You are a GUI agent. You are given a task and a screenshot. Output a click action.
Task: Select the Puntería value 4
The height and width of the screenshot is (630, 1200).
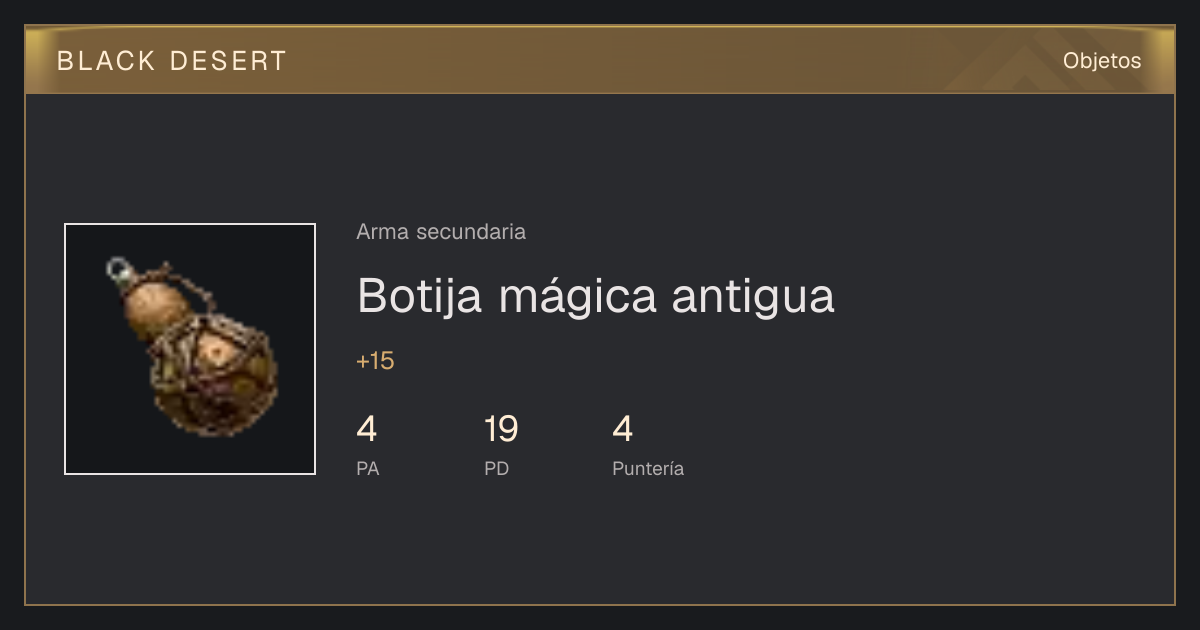623,430
